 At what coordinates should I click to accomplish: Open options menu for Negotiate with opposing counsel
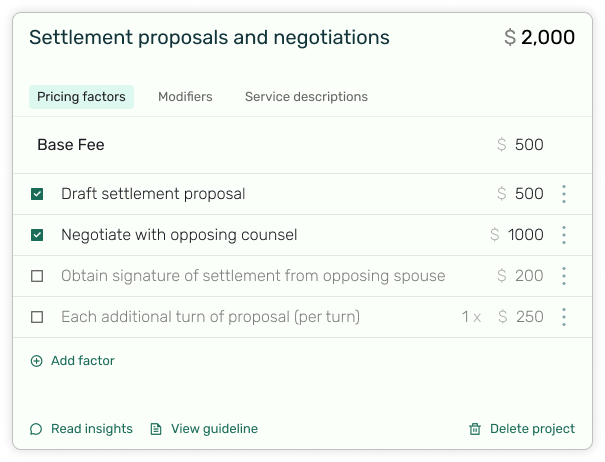564,235
